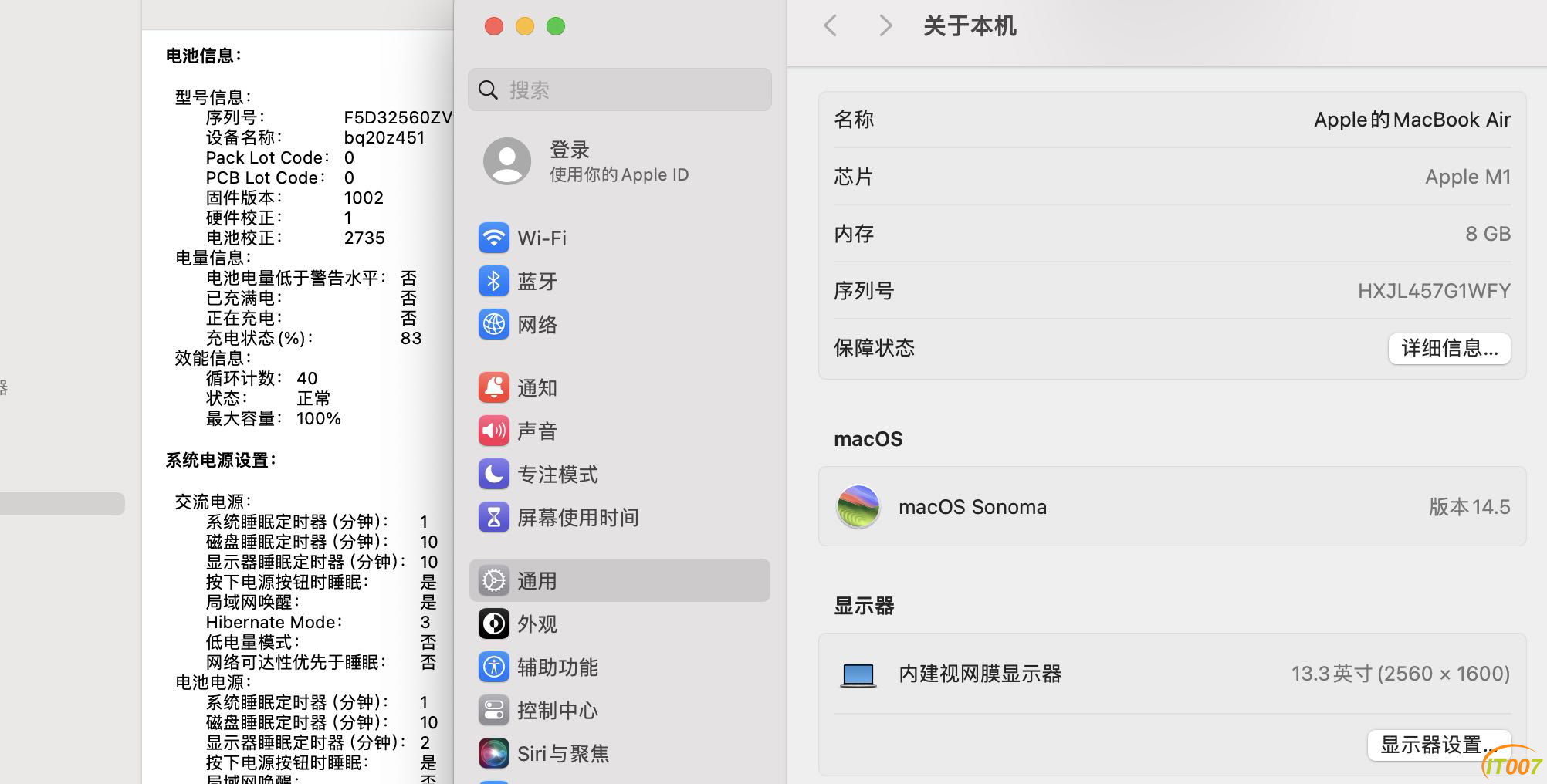Open Wi-Fi settings icon

(x=494, y=238)
